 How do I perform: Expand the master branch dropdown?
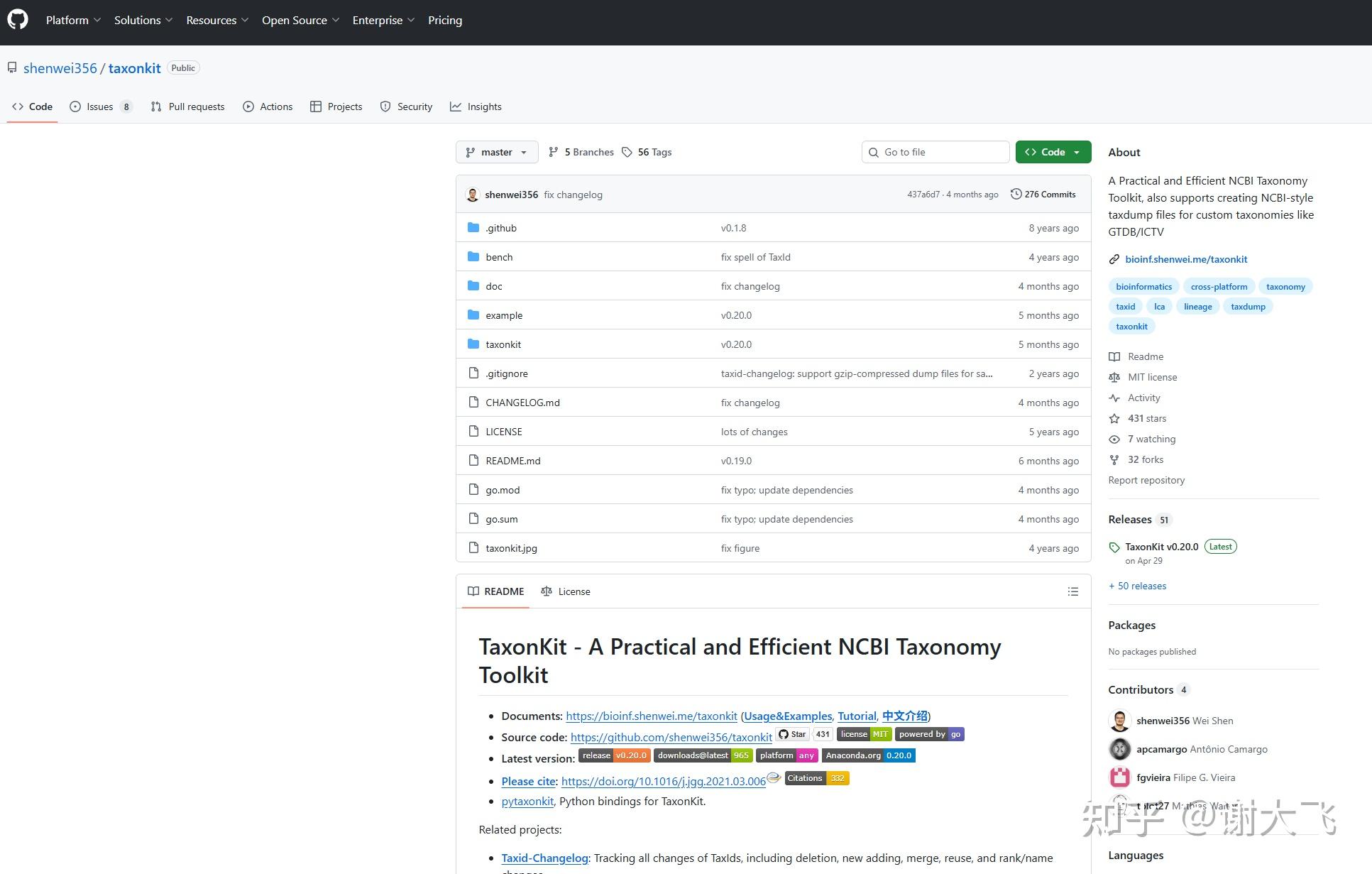click(496, 152)
